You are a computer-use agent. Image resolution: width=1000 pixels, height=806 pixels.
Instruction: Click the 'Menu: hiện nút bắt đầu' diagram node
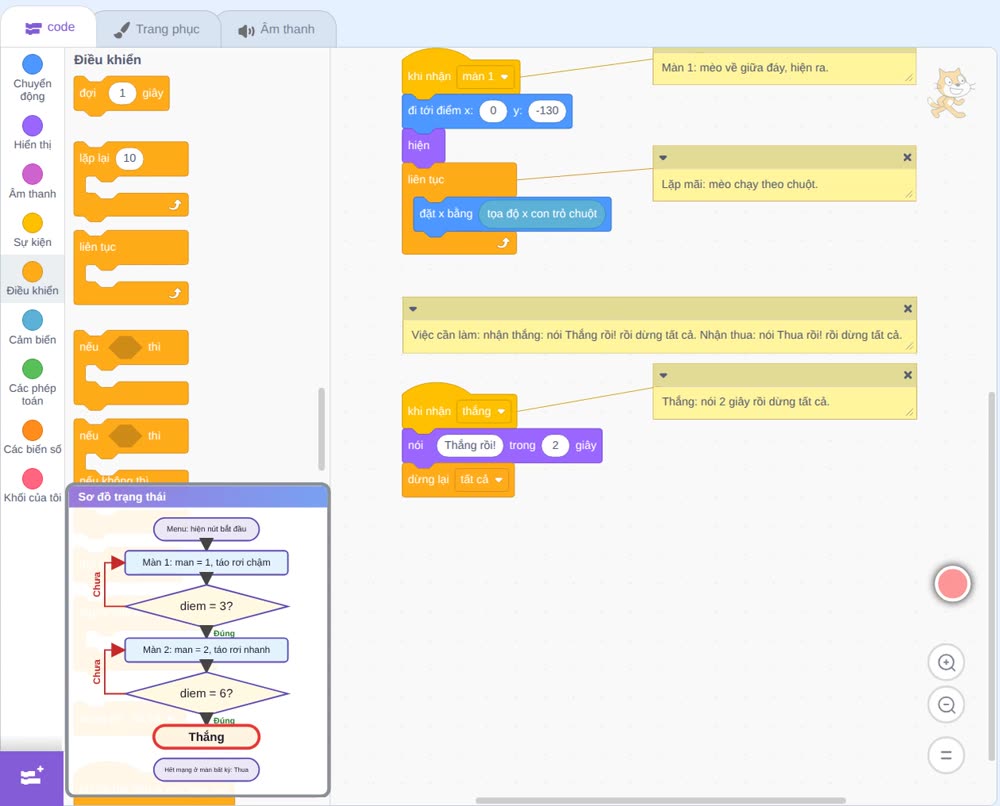(x=206, y=529)
